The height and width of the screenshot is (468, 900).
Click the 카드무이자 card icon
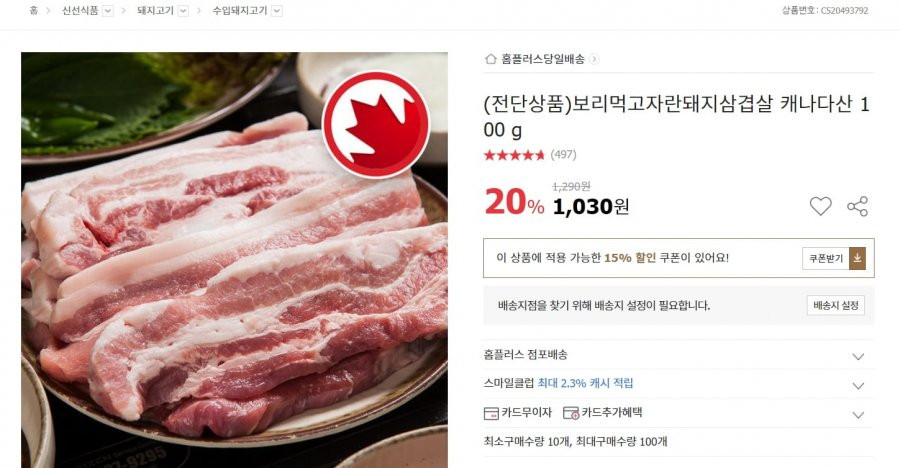491,413
